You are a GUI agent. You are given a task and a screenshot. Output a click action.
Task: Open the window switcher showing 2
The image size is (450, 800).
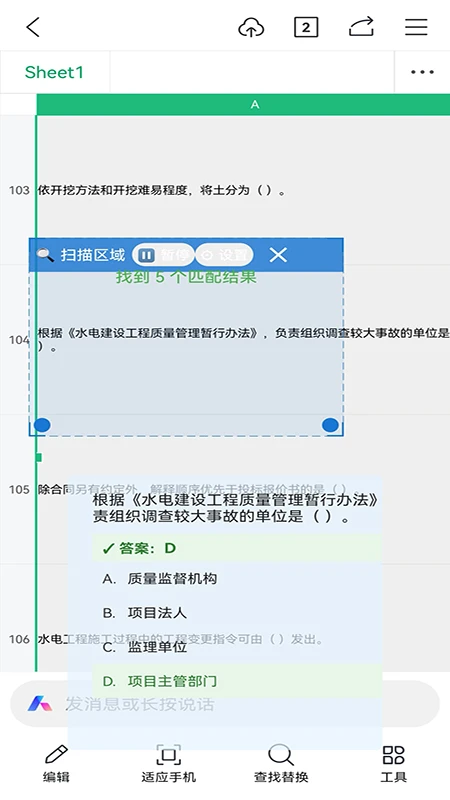click(306, 27)
